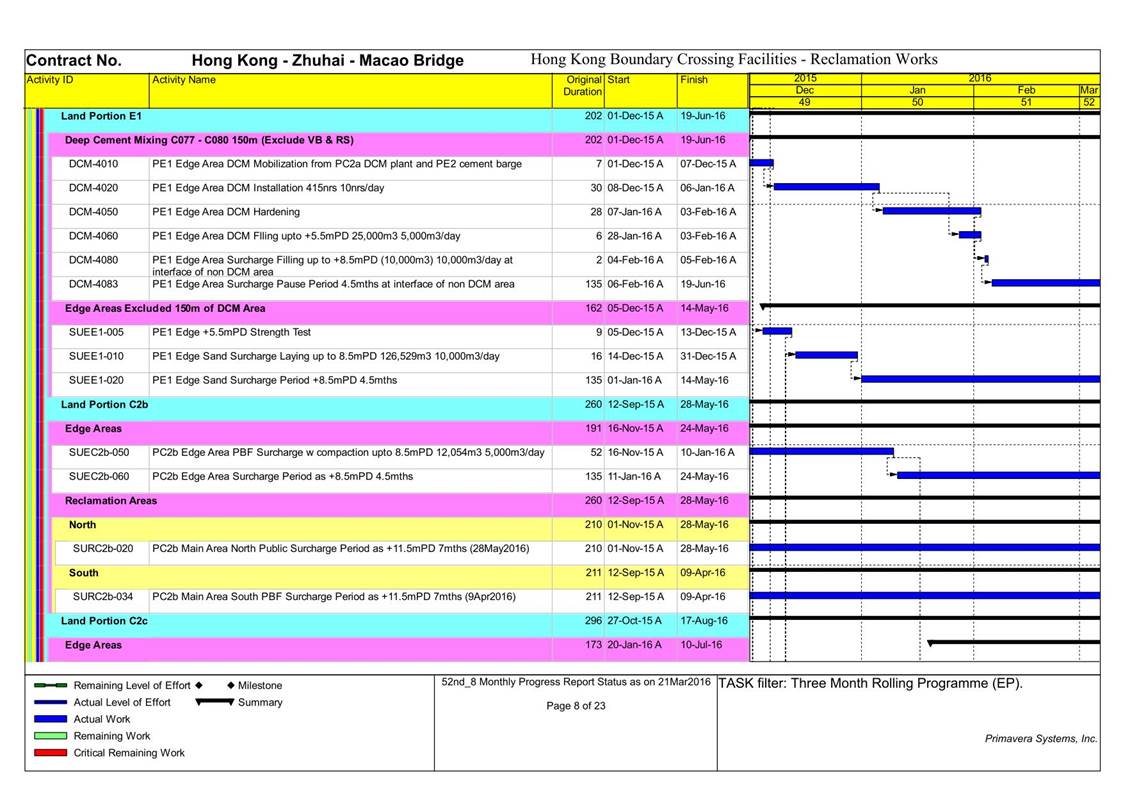Screen dimensions: 1123x794
Task: Click the 19-Jun-16 finish date of DCM-4083
Action: (x=703, y=284)
